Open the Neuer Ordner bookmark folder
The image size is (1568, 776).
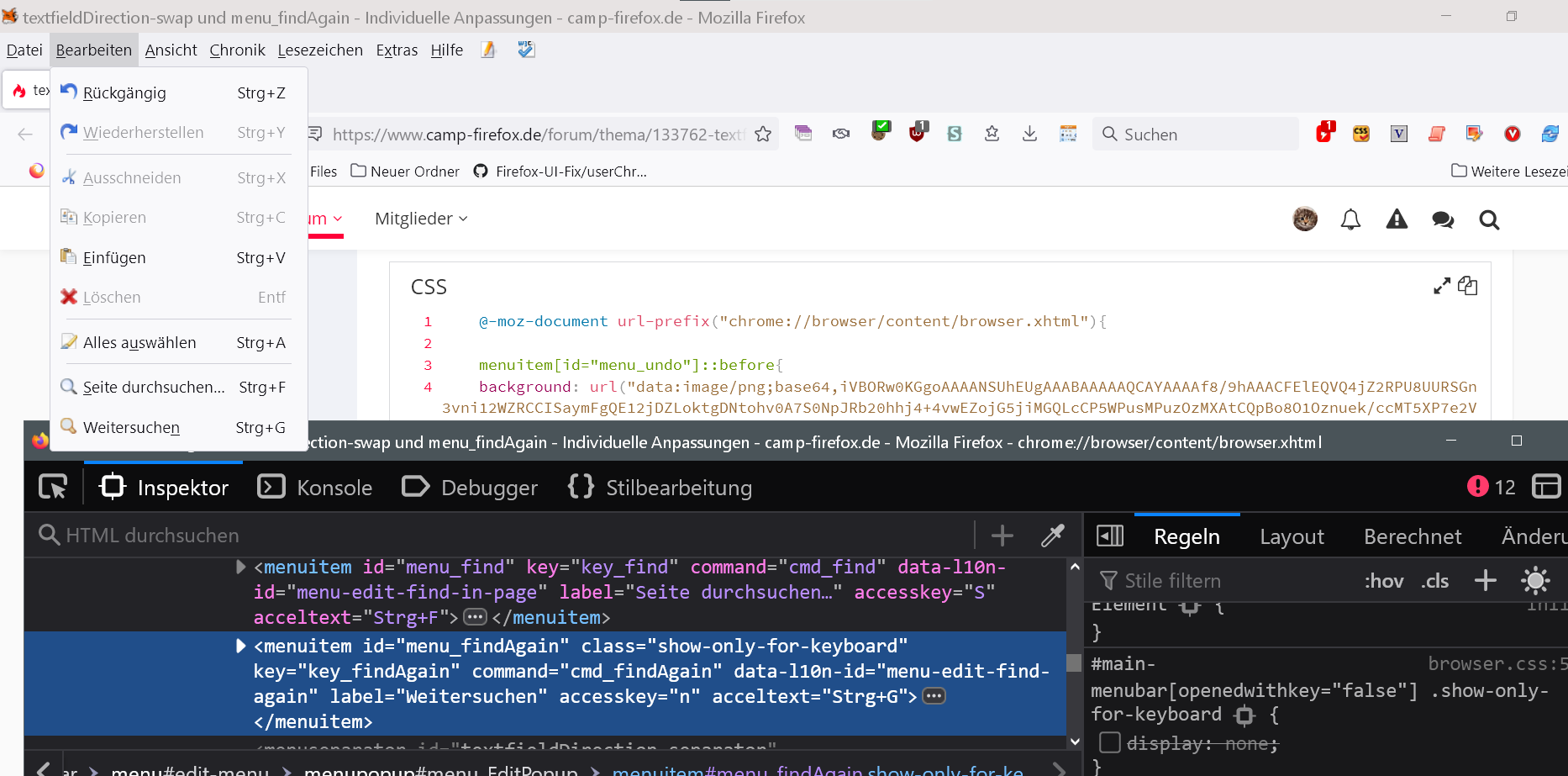click(405, 172)
